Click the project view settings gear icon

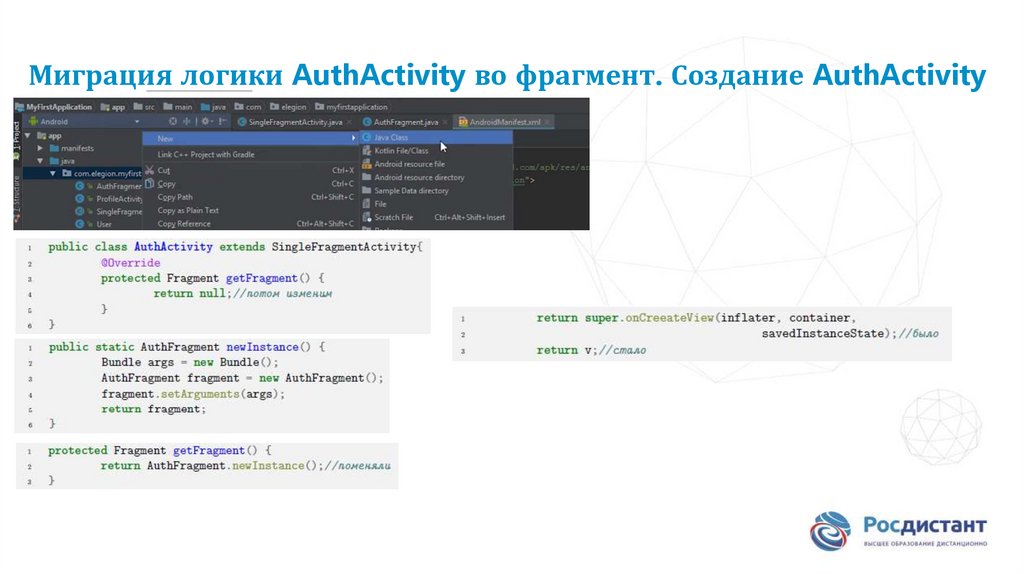point(206,121)
